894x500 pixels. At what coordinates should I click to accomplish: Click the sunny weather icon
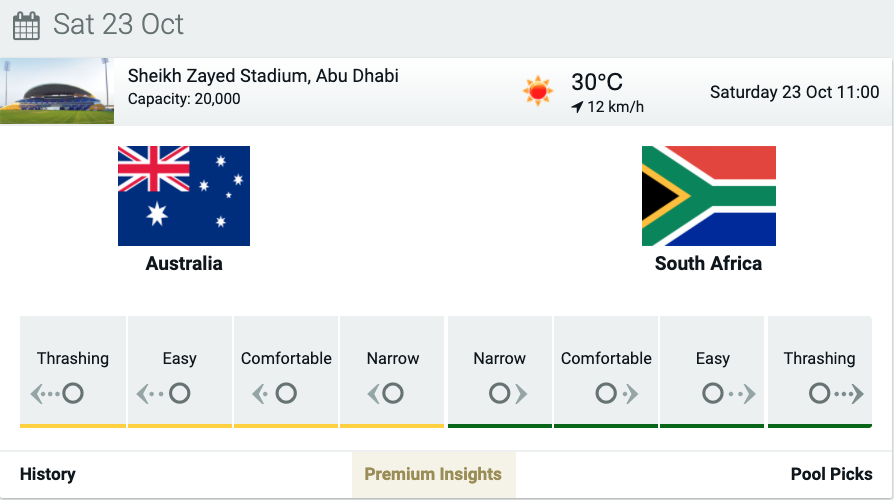[538, 91]
